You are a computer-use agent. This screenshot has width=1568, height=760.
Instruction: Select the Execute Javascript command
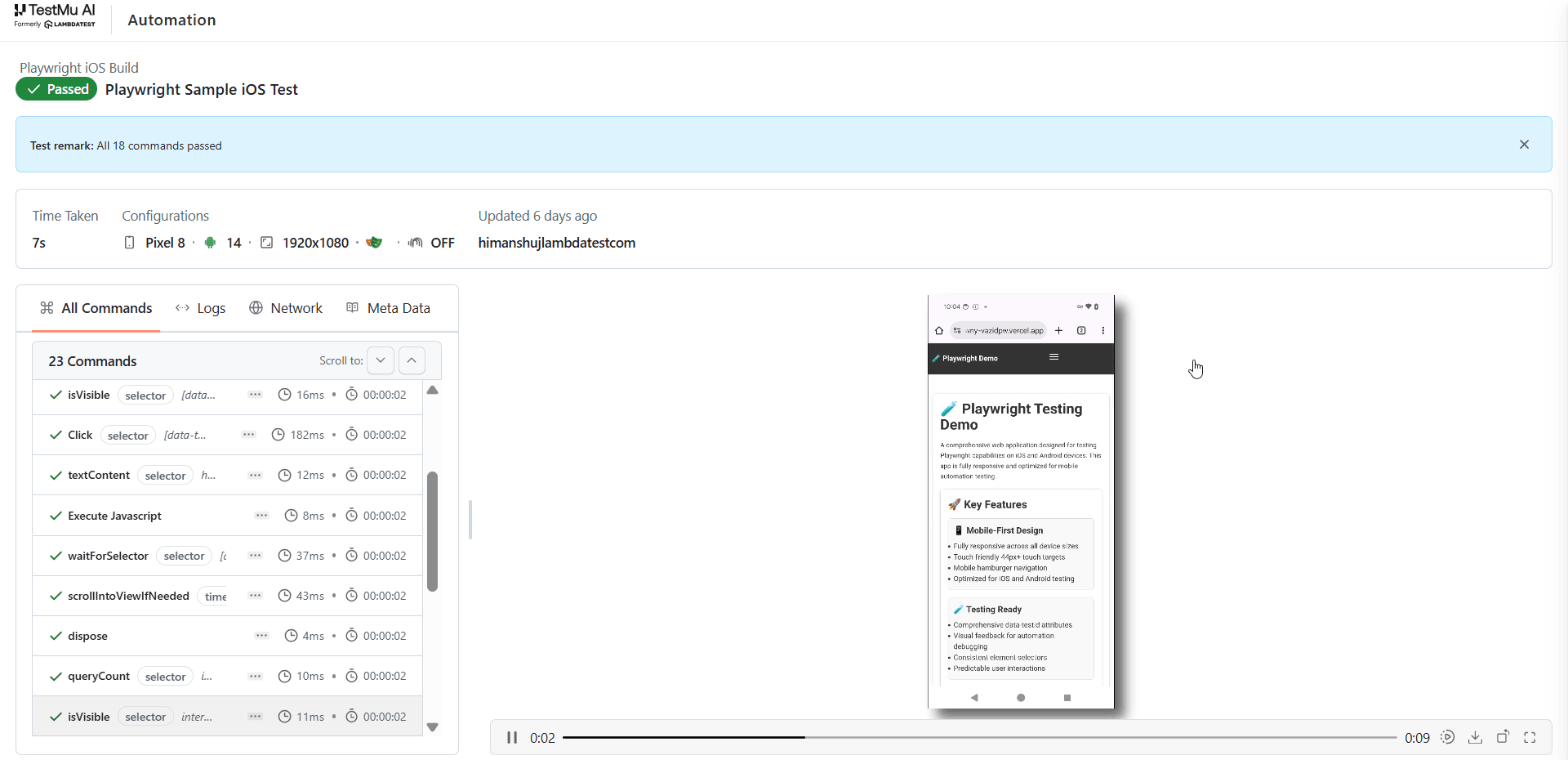227,516
